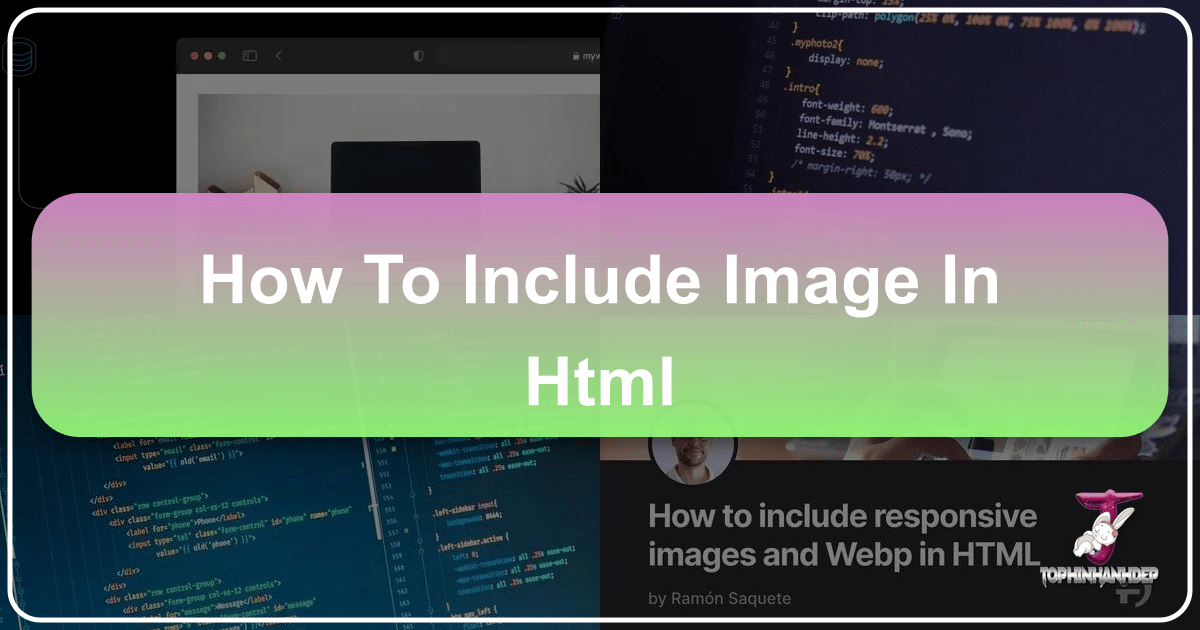Click the padlock icon in address bar
The image size is (1200, 630).
tap(575, 57)
